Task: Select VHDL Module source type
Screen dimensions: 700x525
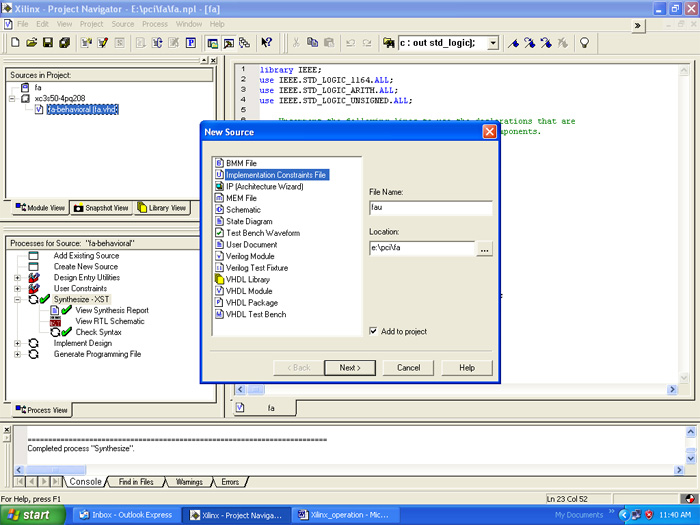Action: [x=249, y=291]
